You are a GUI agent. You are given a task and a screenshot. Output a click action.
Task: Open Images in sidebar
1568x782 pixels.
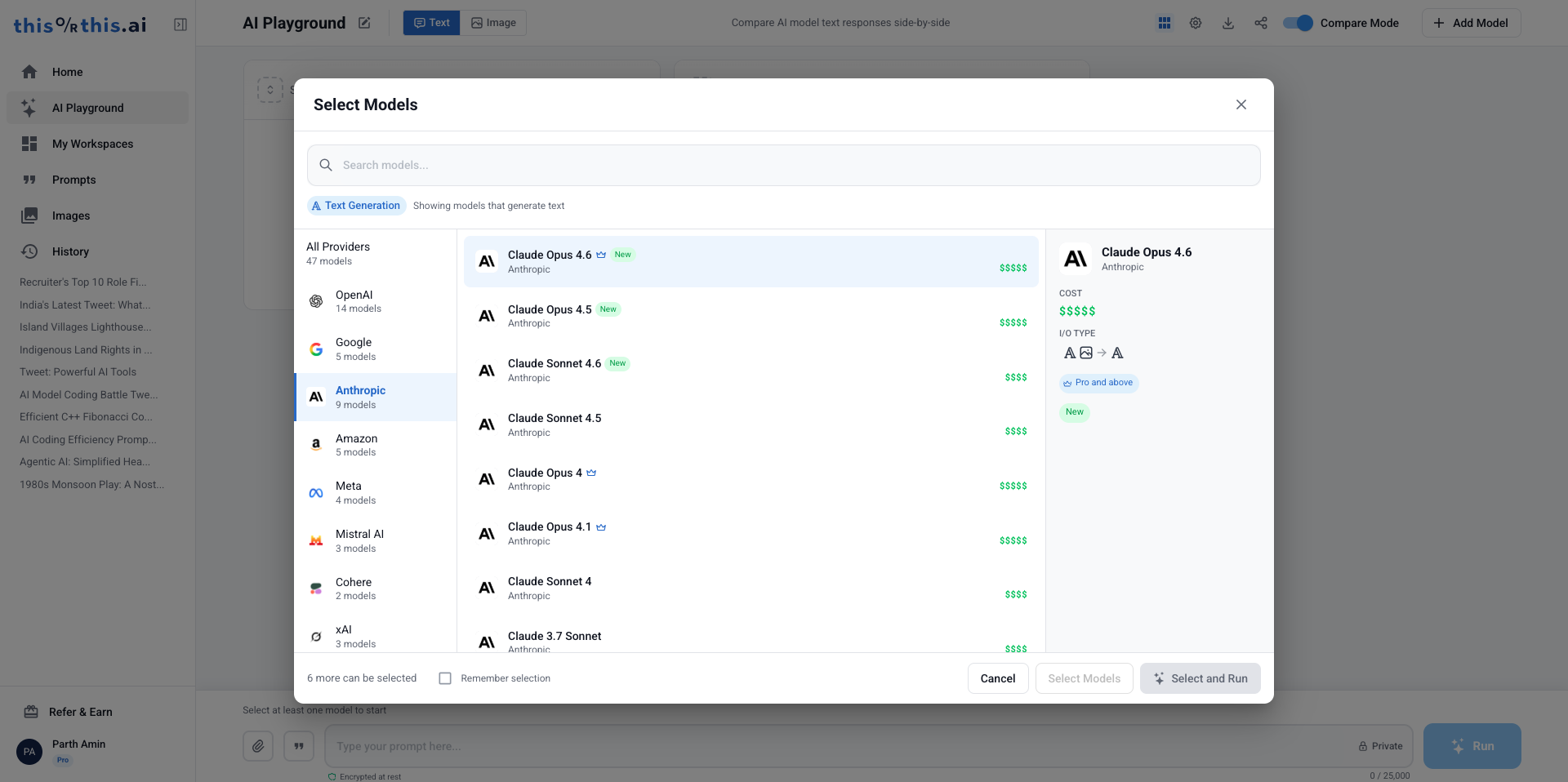[98, 215]
